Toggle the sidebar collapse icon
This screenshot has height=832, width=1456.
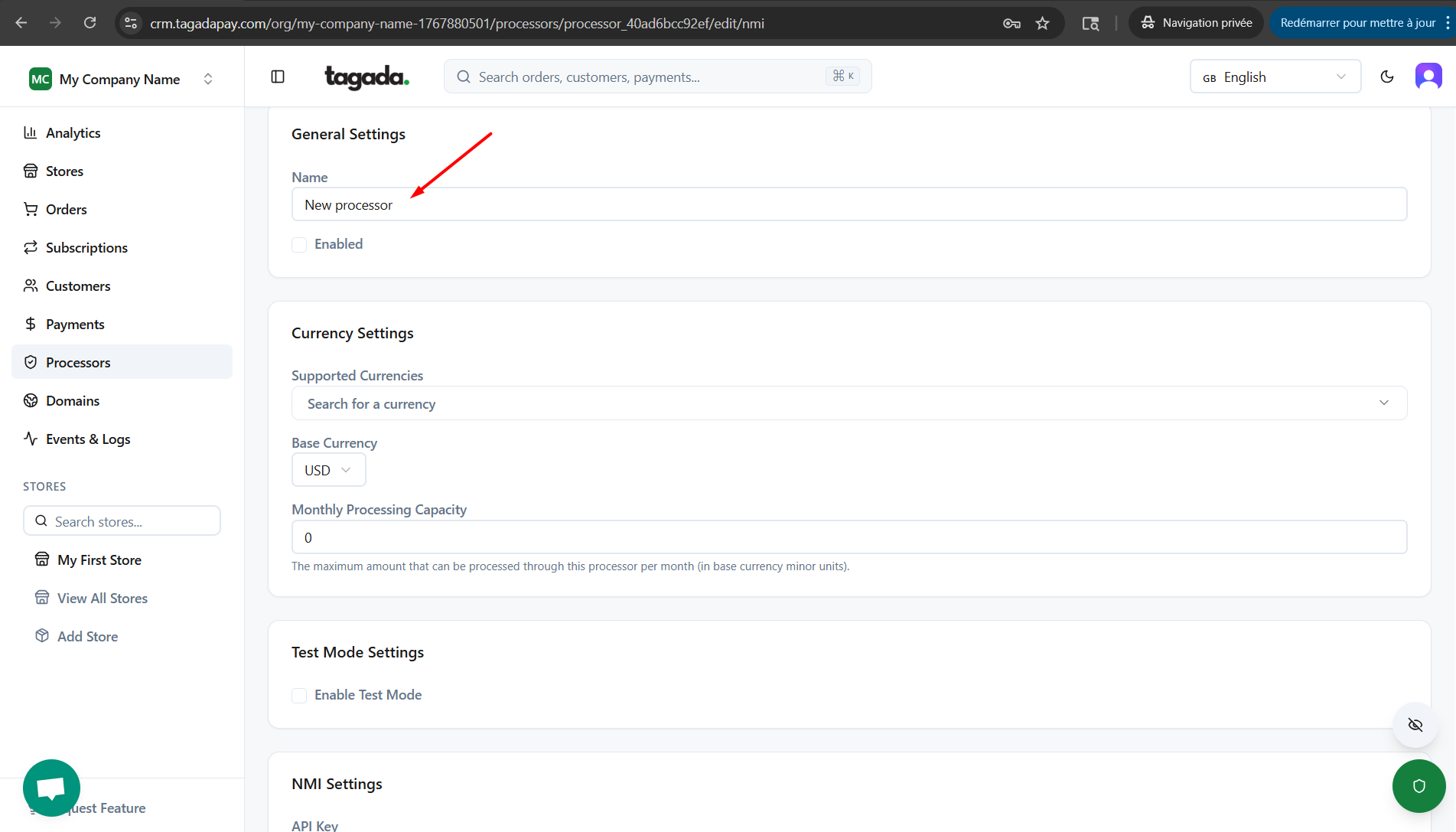278,77
